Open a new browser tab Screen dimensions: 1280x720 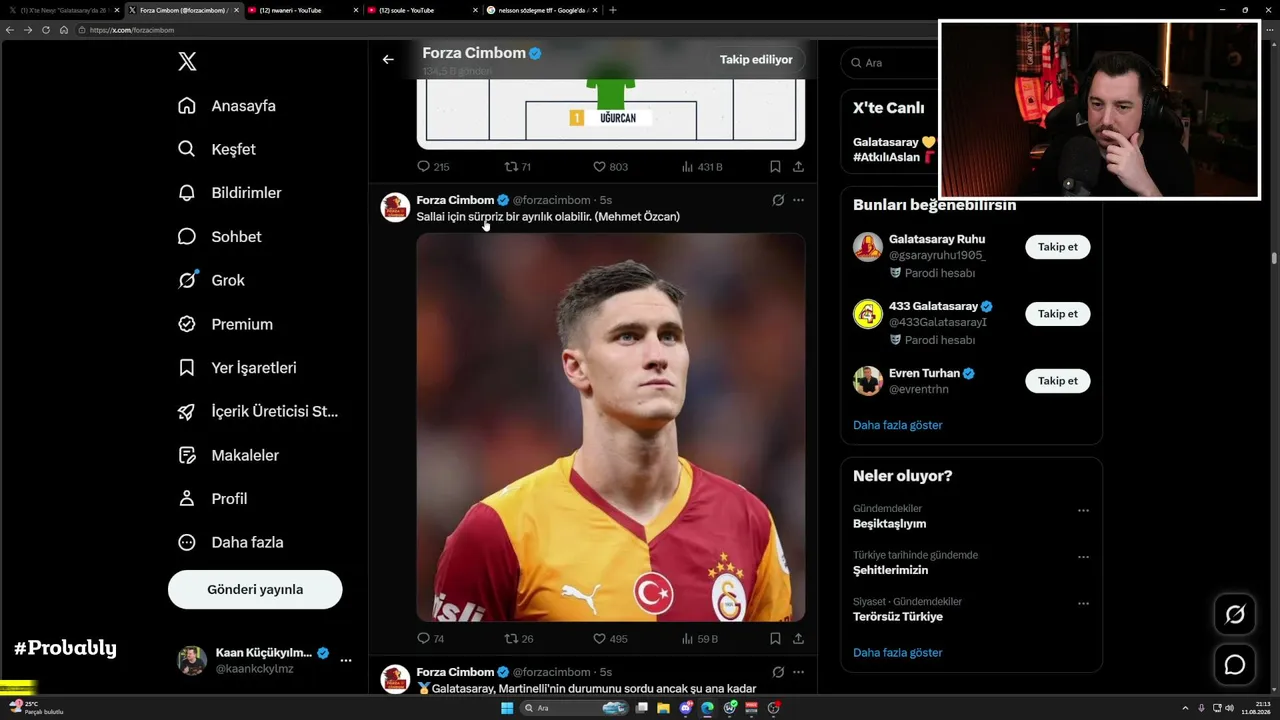[x=613, y=10]
